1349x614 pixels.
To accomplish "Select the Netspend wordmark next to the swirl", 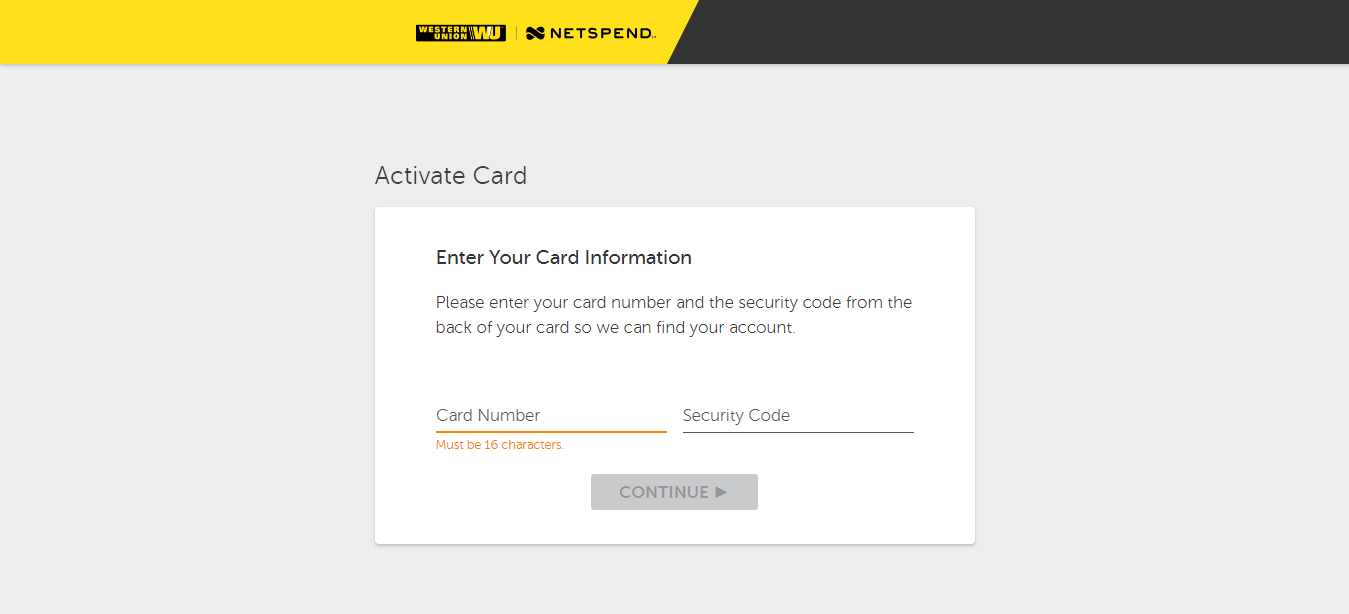I will (x=600, y=31).
